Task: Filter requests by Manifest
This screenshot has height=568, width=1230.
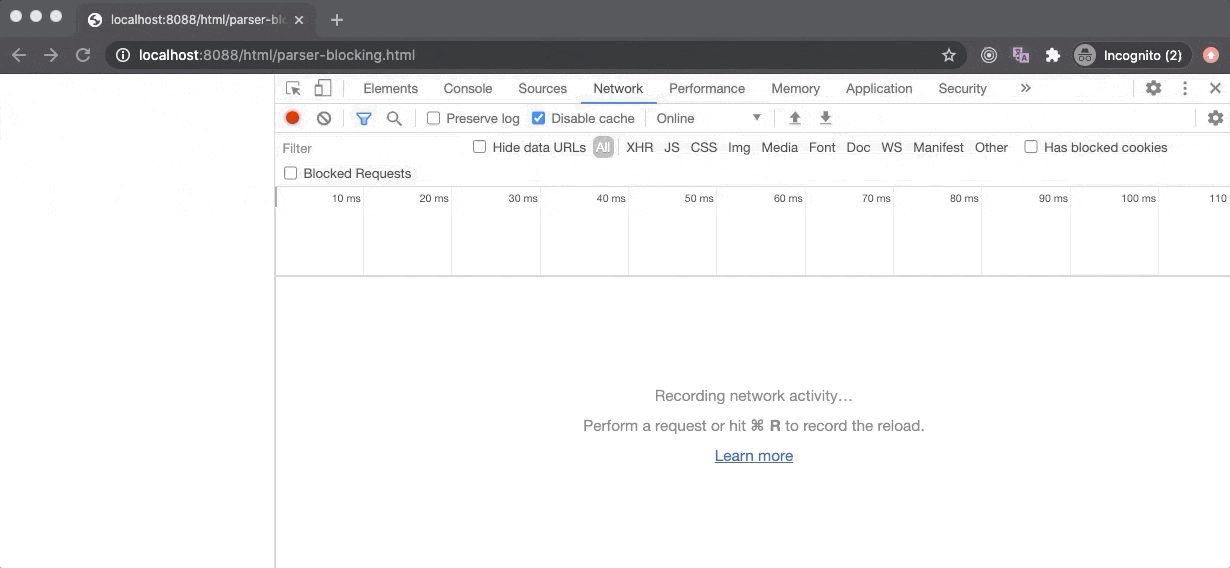Action: click(938, 147)
